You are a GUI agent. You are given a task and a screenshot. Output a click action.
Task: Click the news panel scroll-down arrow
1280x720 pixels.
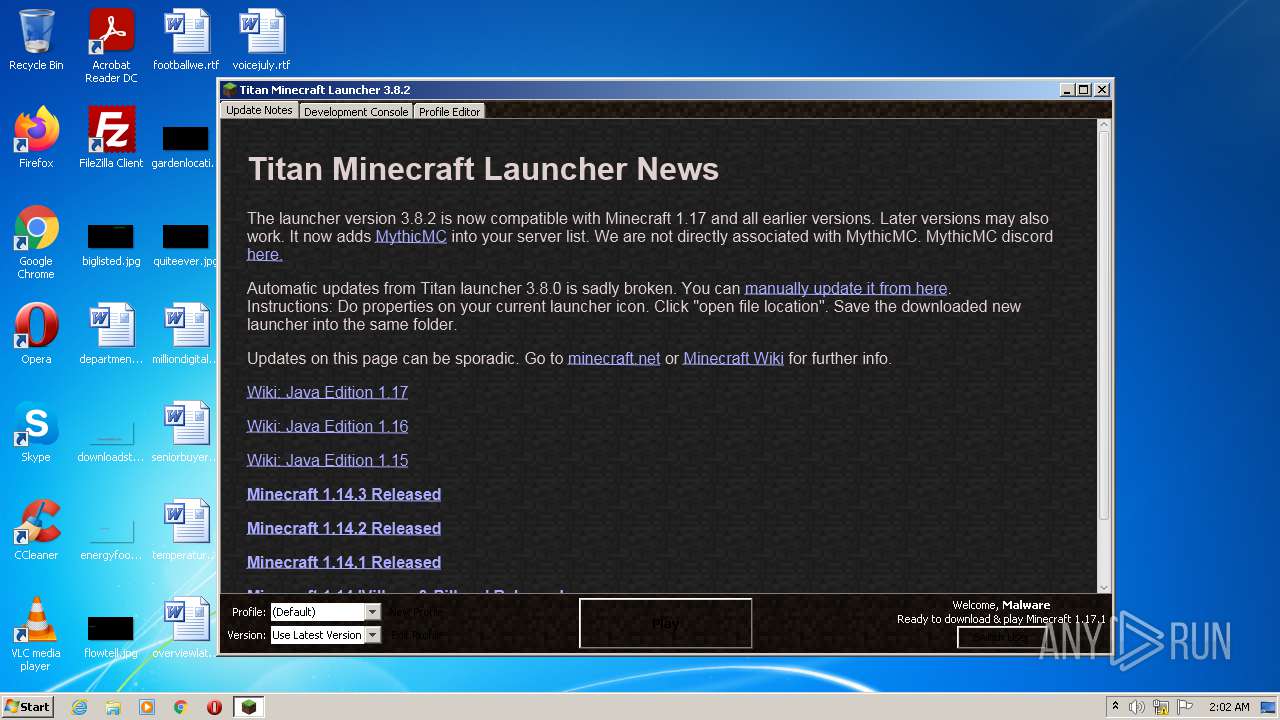1104,587
